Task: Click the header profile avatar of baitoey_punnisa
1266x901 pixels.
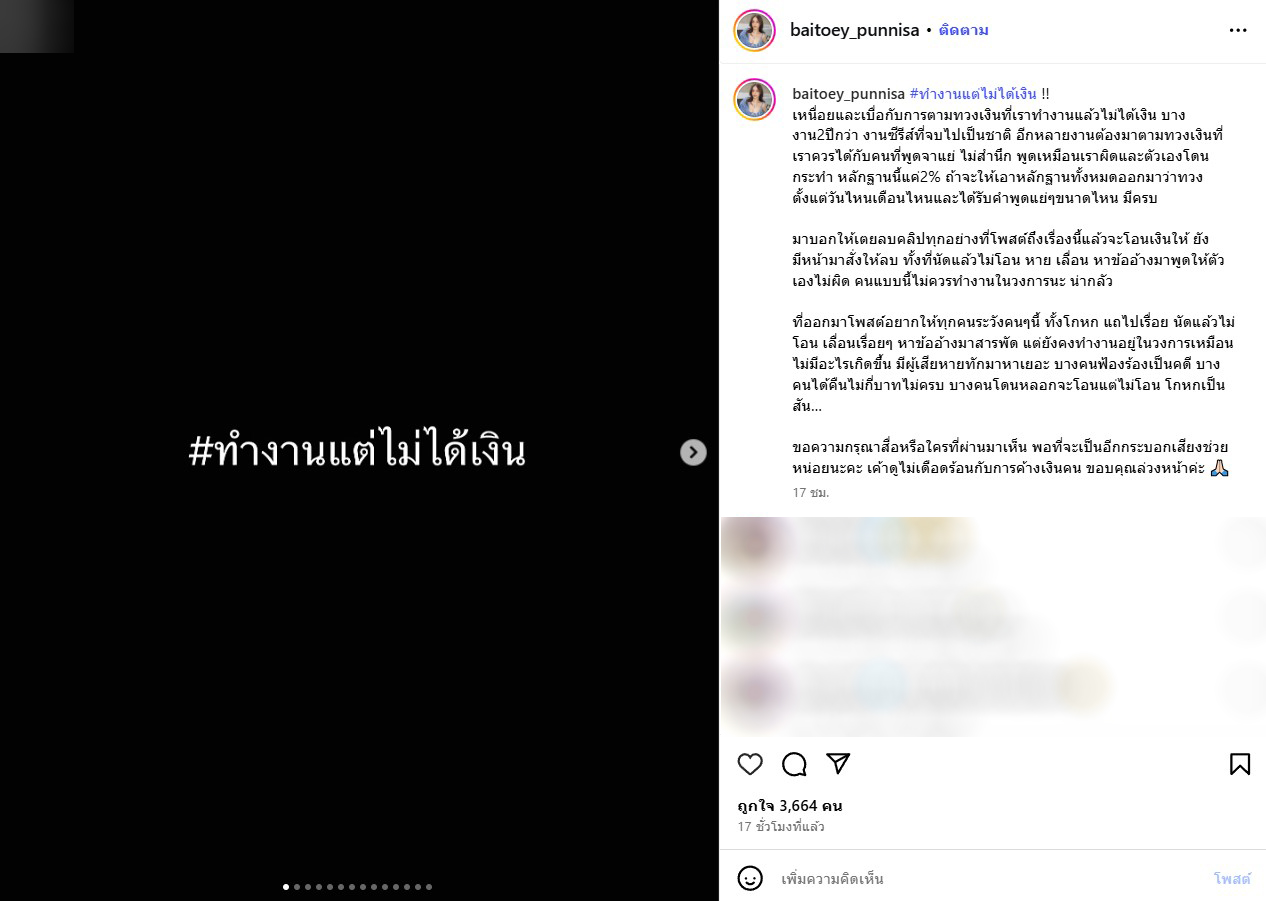Action: 755,30
